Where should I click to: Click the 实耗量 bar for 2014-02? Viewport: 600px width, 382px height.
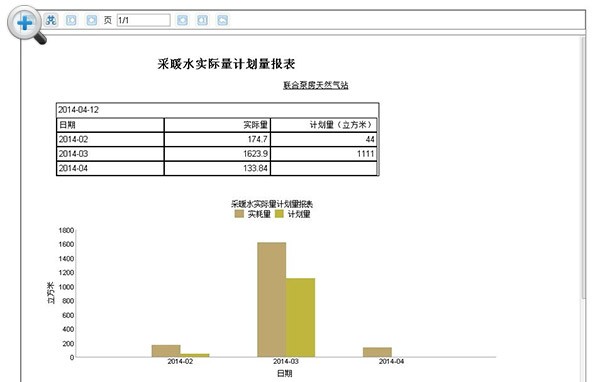click(x=166, y=351)
